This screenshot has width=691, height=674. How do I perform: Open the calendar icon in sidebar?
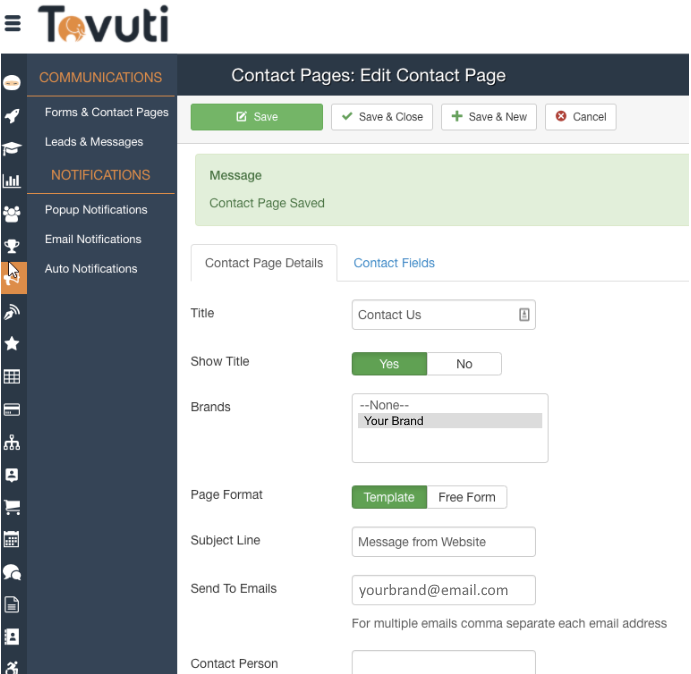coord(12,540)
